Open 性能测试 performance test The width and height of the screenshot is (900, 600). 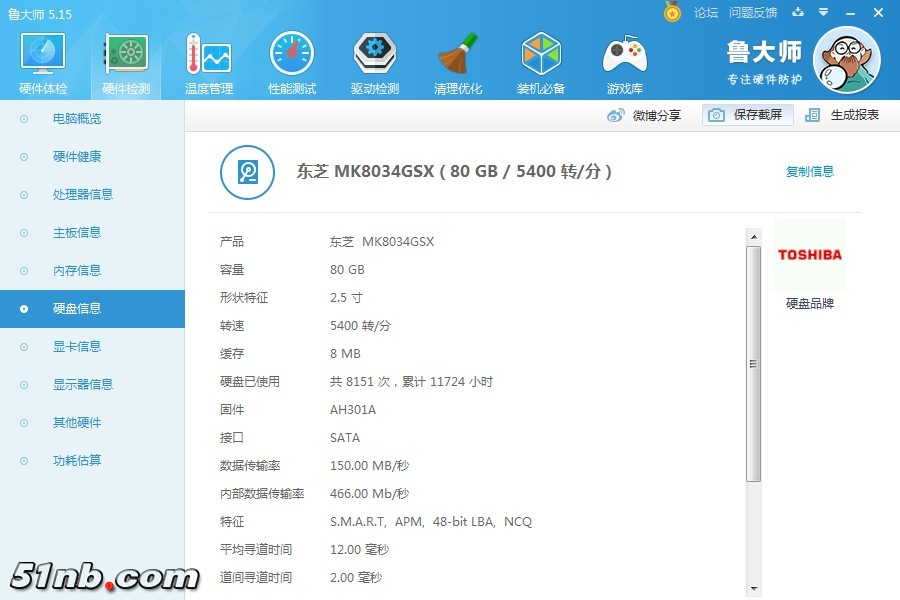(x=292, y=64)
